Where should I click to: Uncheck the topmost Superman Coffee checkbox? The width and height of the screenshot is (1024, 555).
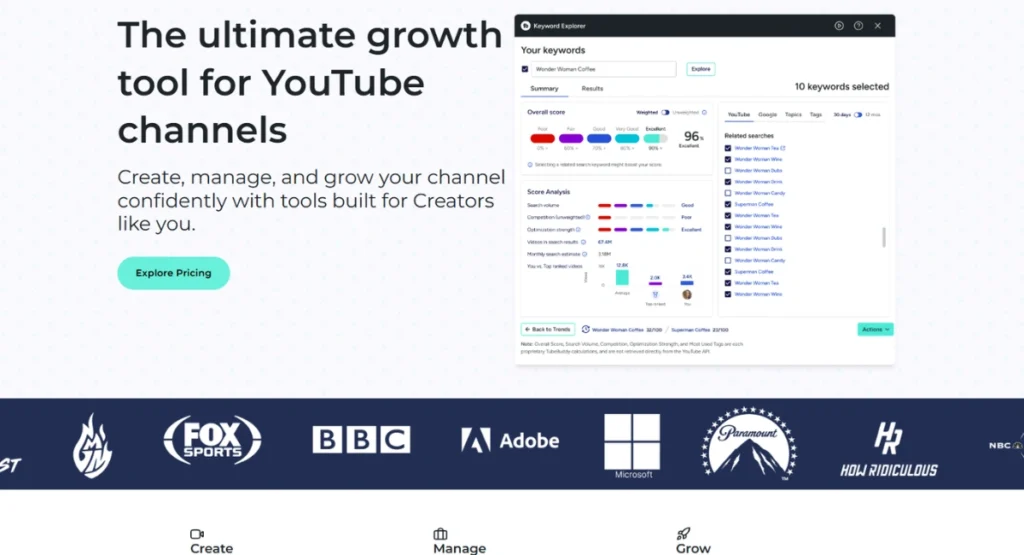(728, 204)
